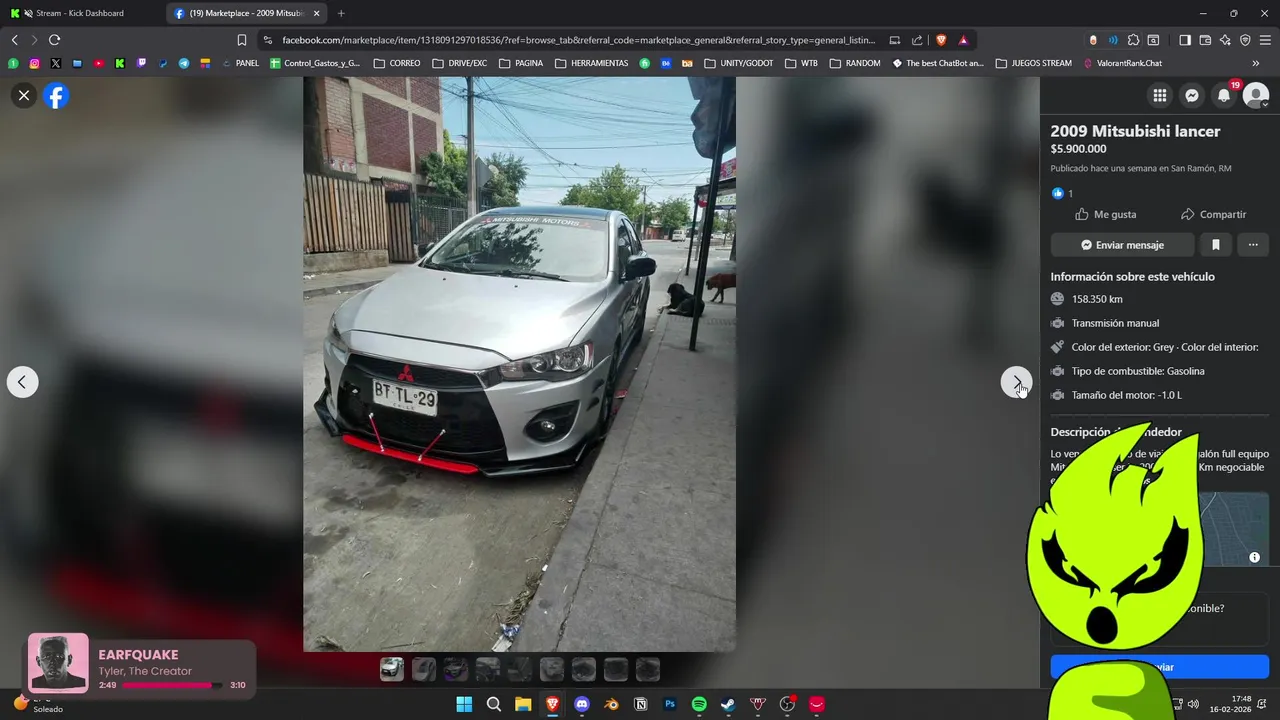Toggle the browser sidebar panel
1280x720 pixels.
pos(1185,40)
